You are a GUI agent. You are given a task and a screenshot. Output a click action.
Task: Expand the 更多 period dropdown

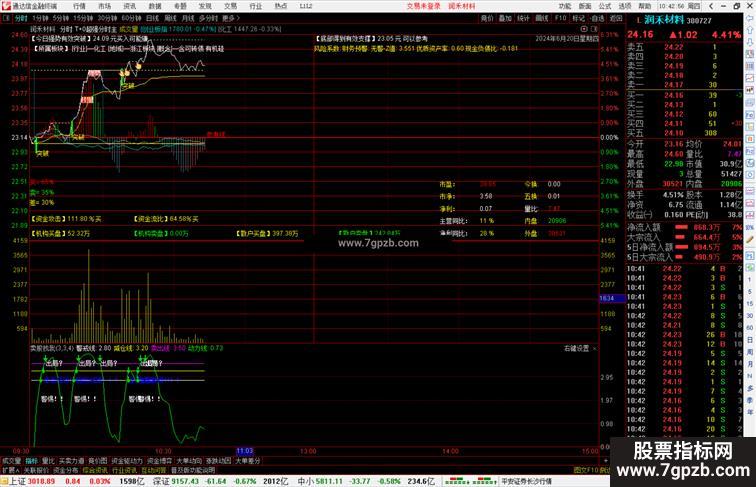coord(230,18)
